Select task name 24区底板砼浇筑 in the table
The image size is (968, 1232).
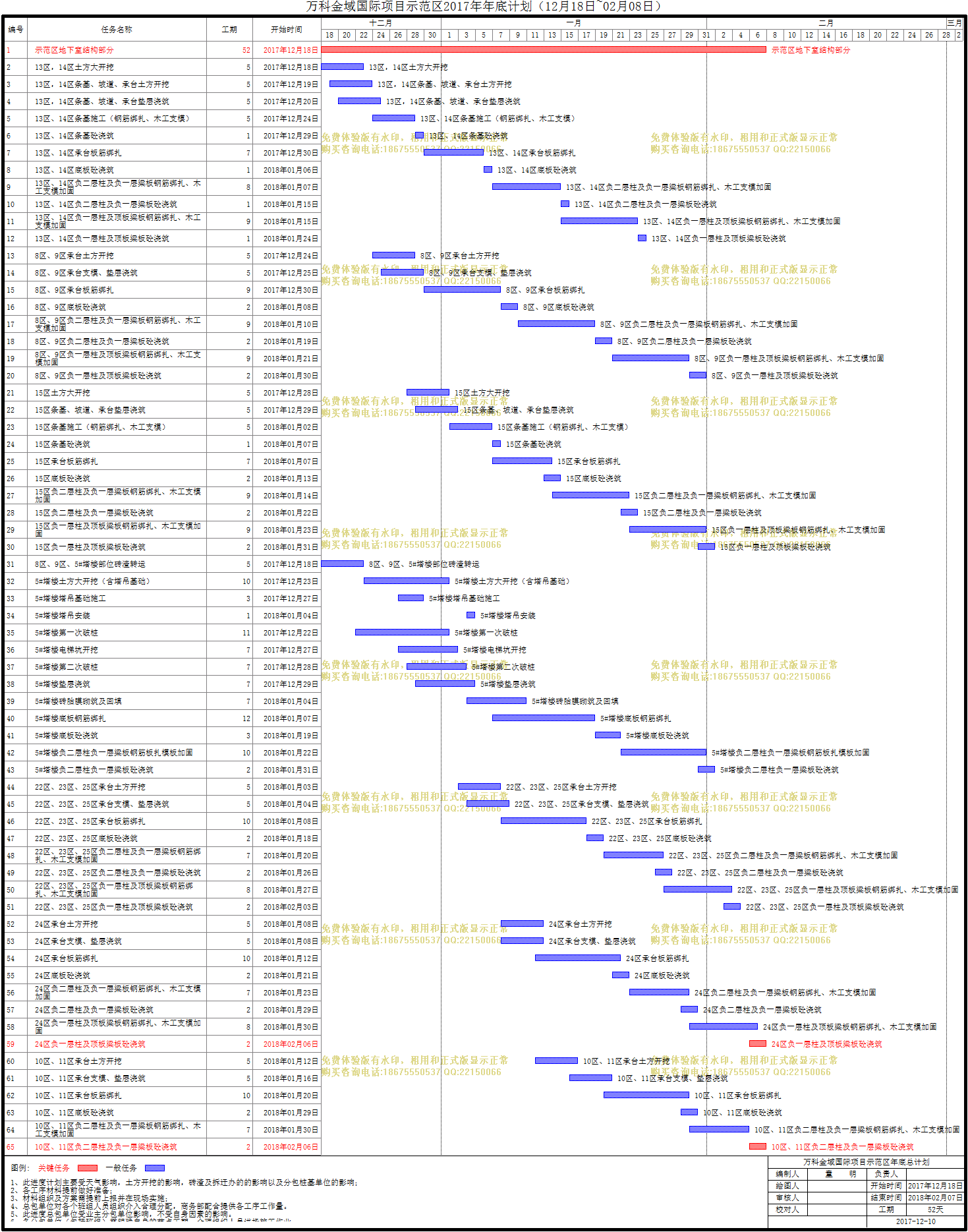(x=63, y=976)
